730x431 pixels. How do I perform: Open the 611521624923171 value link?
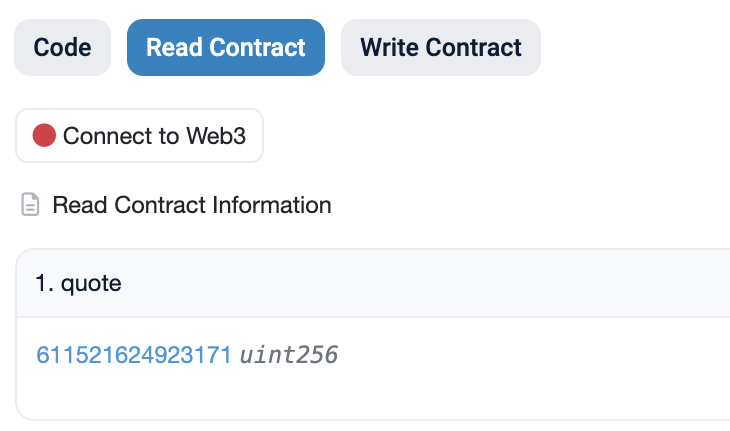coord(134,355)
